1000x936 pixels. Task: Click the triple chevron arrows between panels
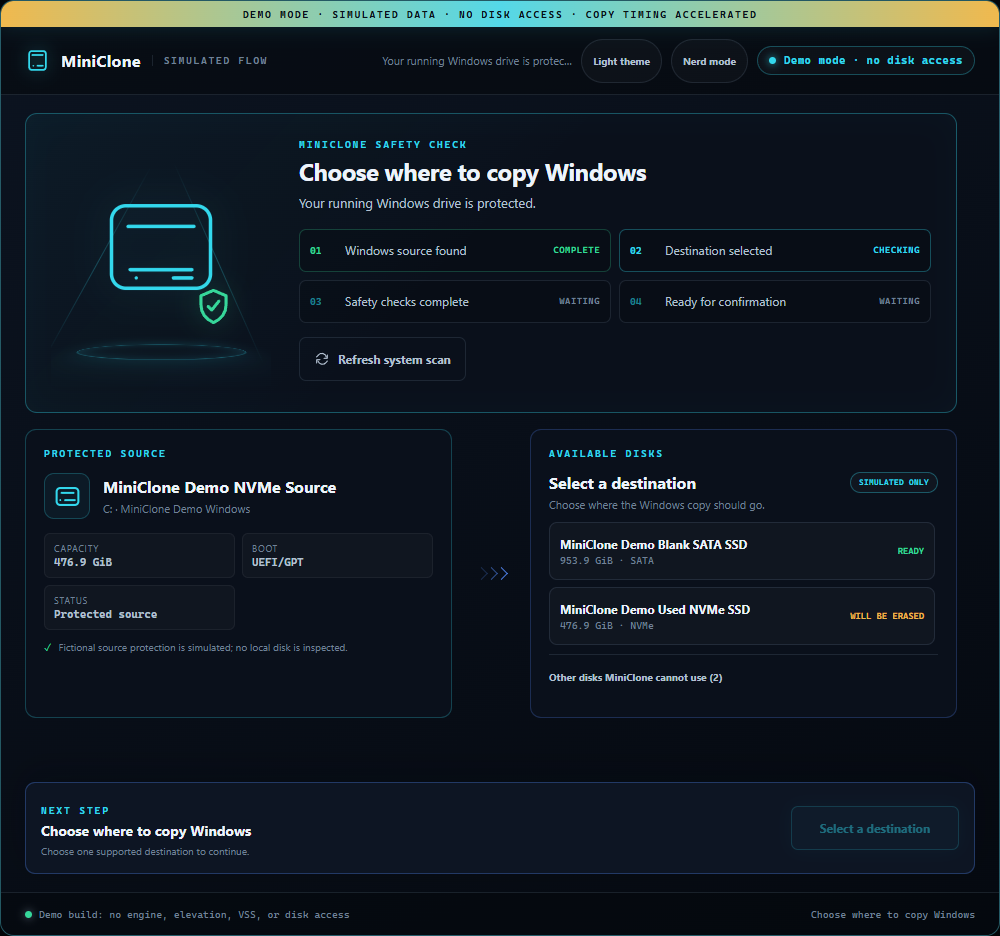[494, 573]
